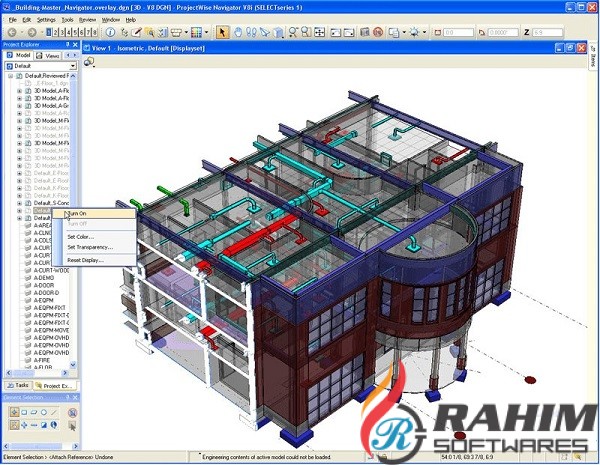This screenshot has height=465, width=600.
Task: Select the A-FIRE level in tree
Action: tap(42, 360)
